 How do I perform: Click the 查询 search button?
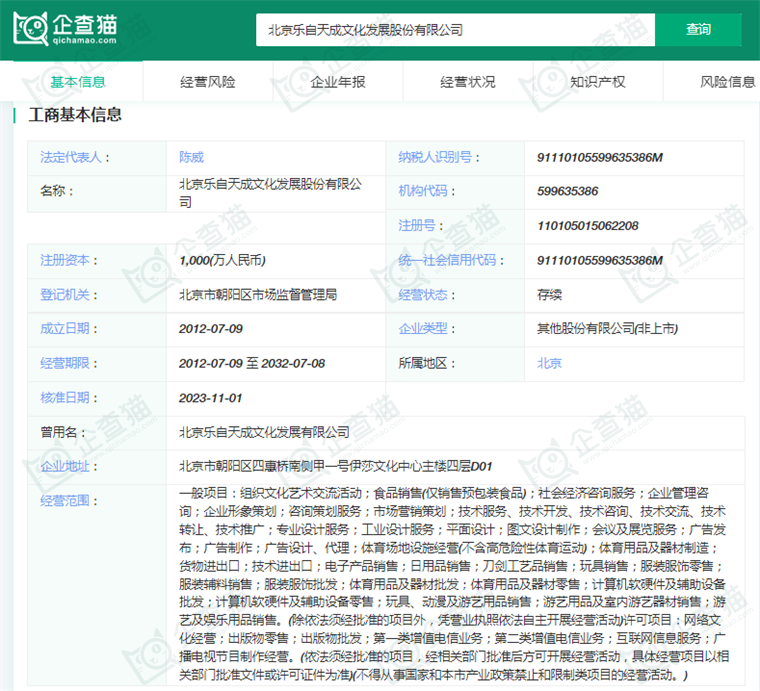pyautogui.click(x=698, y=30)
